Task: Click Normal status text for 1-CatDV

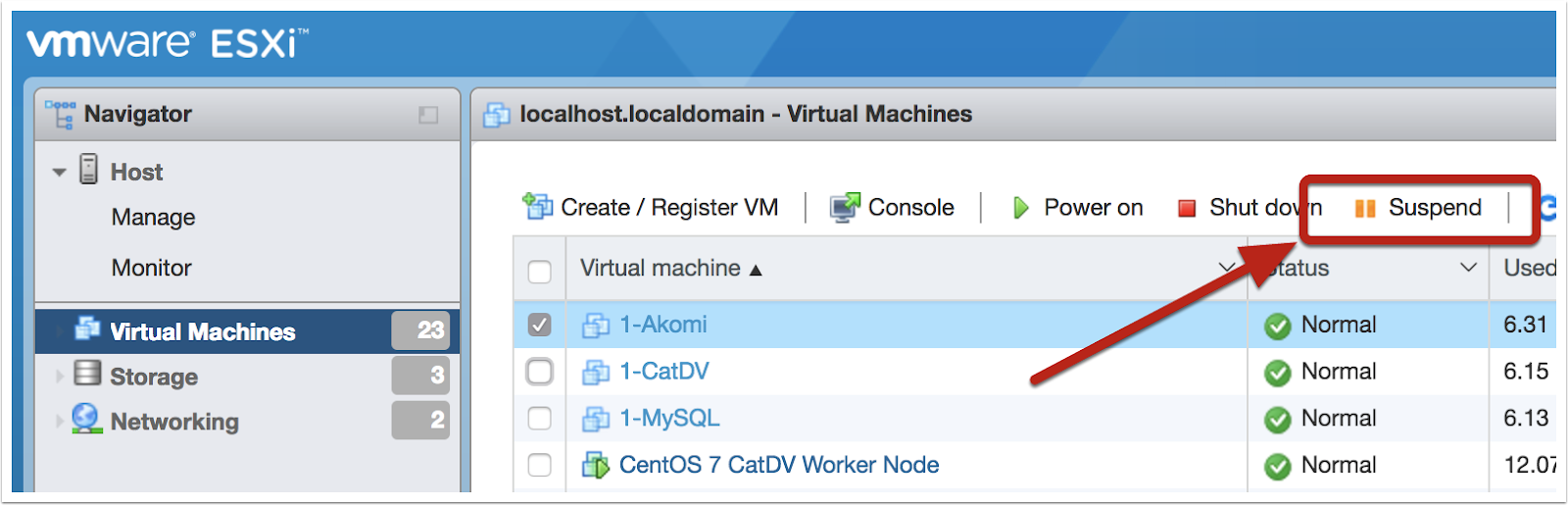Action: click(1339, 372)
